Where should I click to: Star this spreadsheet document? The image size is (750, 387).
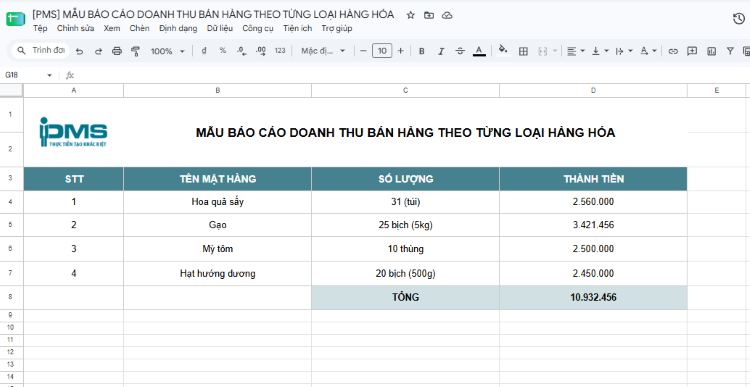[x=410, y=15]
